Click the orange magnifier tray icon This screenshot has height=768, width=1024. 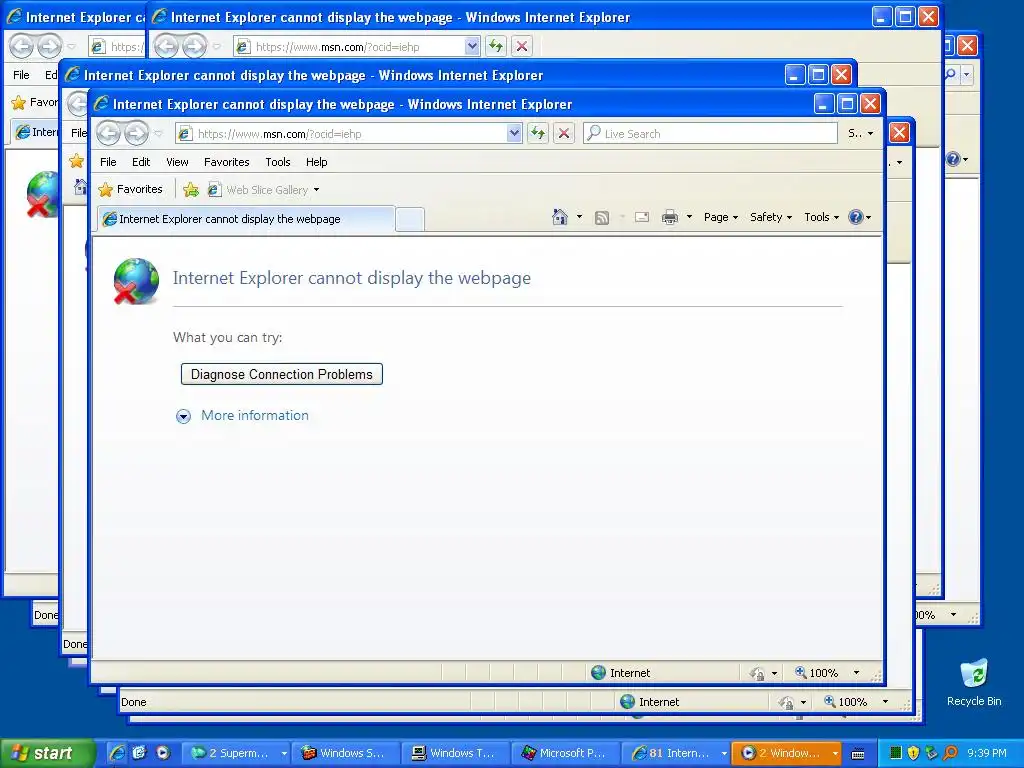tap(950, 753)
